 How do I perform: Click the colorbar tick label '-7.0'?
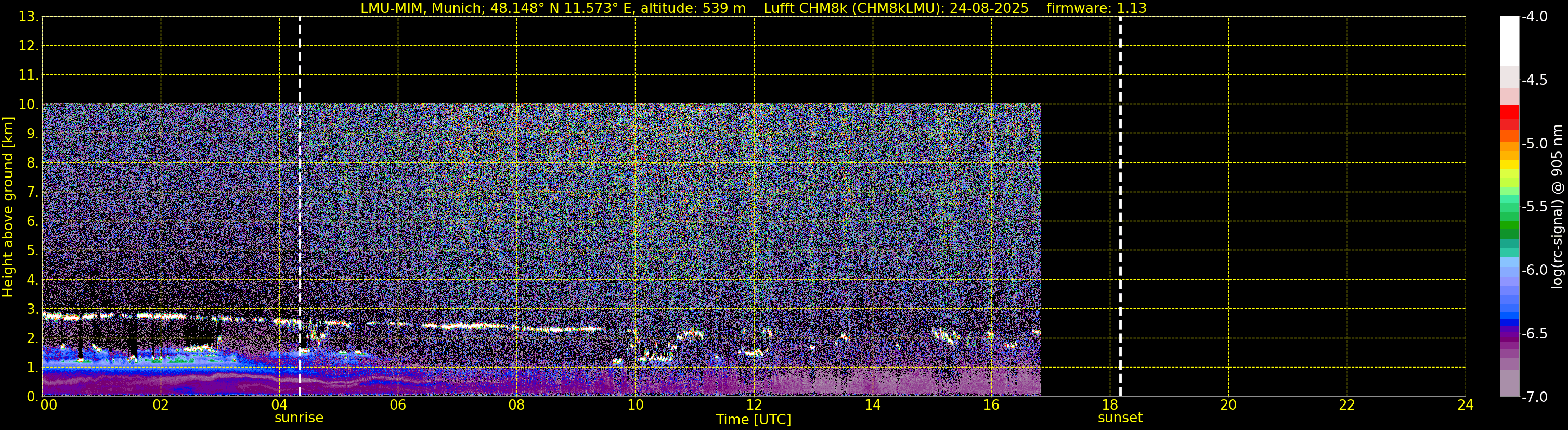tap(1534, 397)
